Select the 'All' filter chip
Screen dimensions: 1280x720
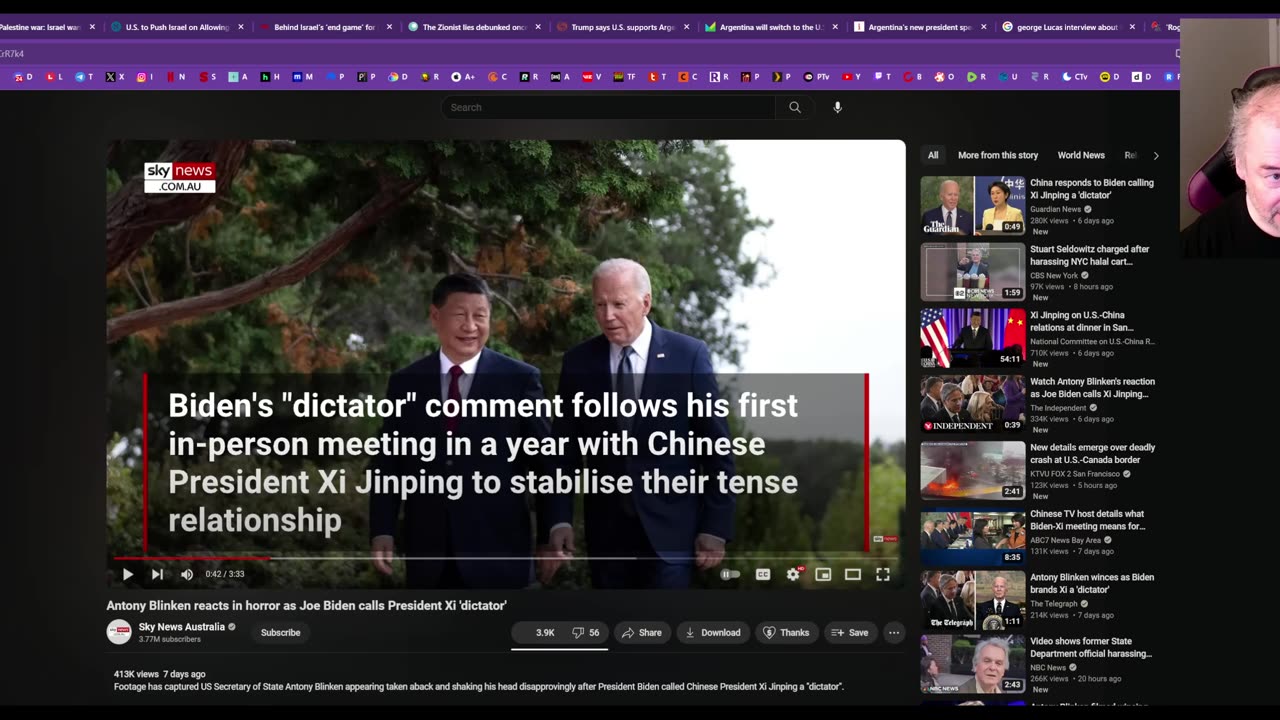click(x=933, y=155)
